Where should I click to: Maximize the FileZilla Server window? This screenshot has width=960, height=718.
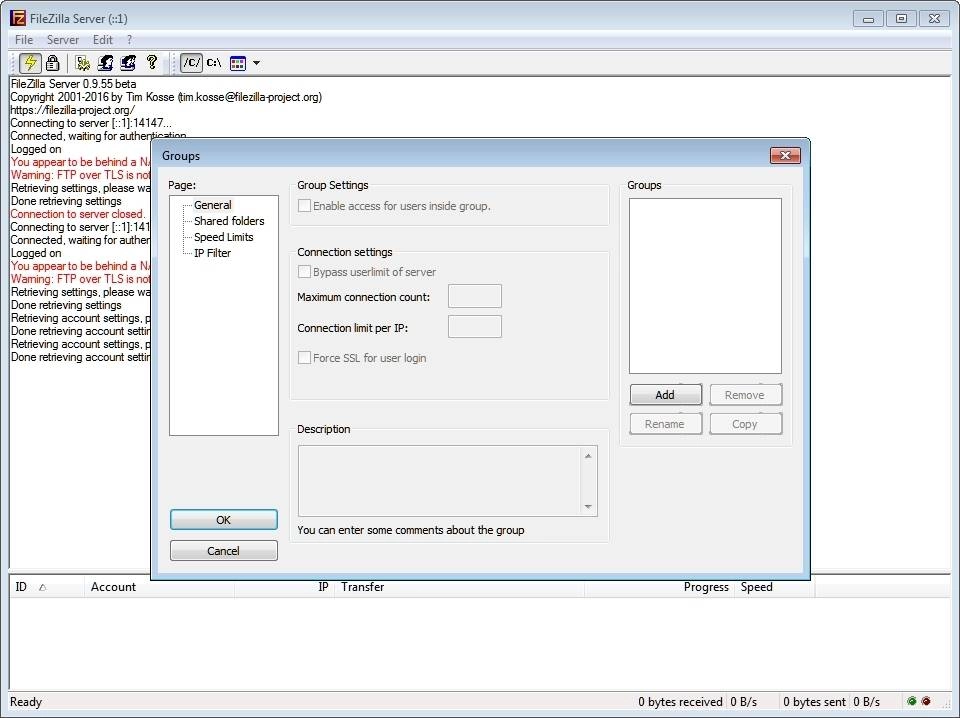click(x=901, y=18)
